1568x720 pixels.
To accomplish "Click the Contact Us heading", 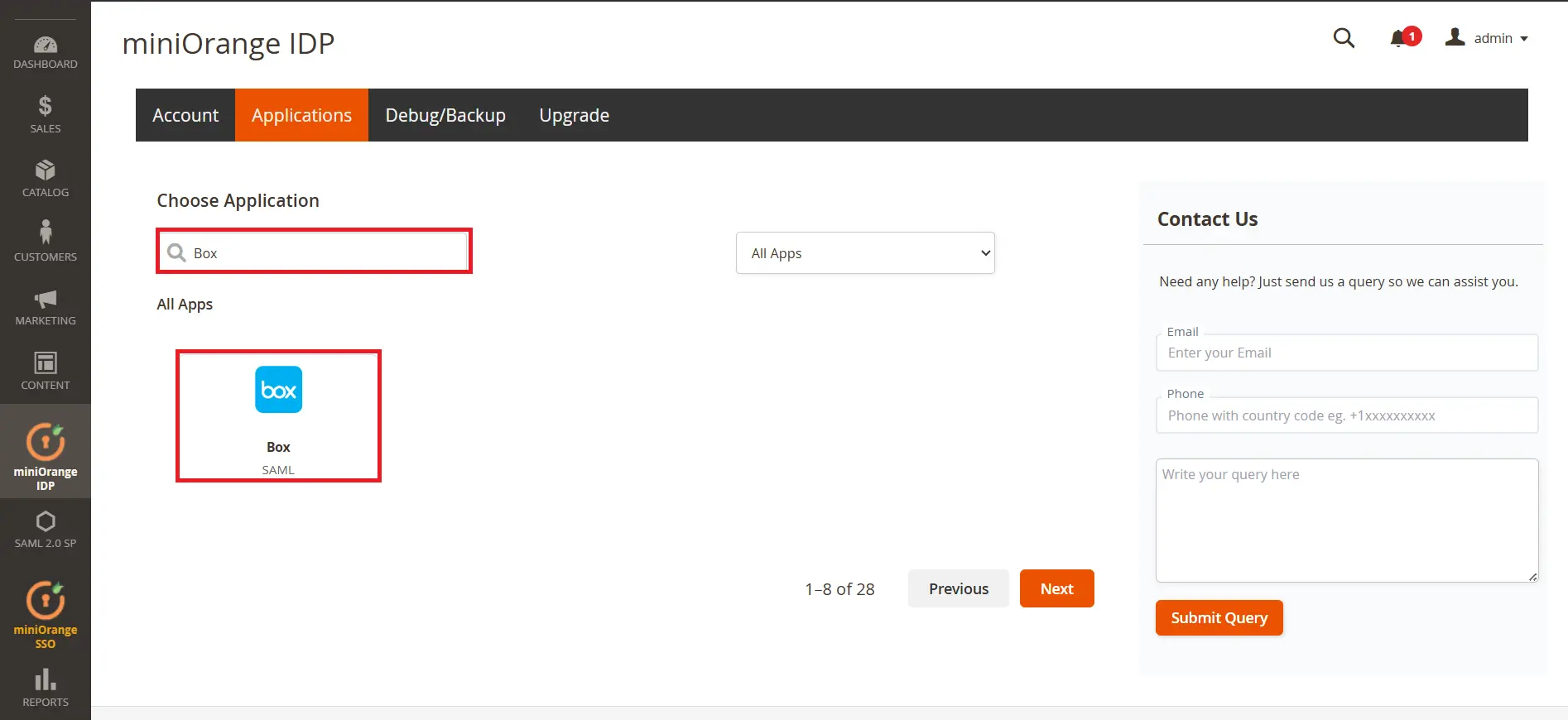I will tap(1207, 219).
